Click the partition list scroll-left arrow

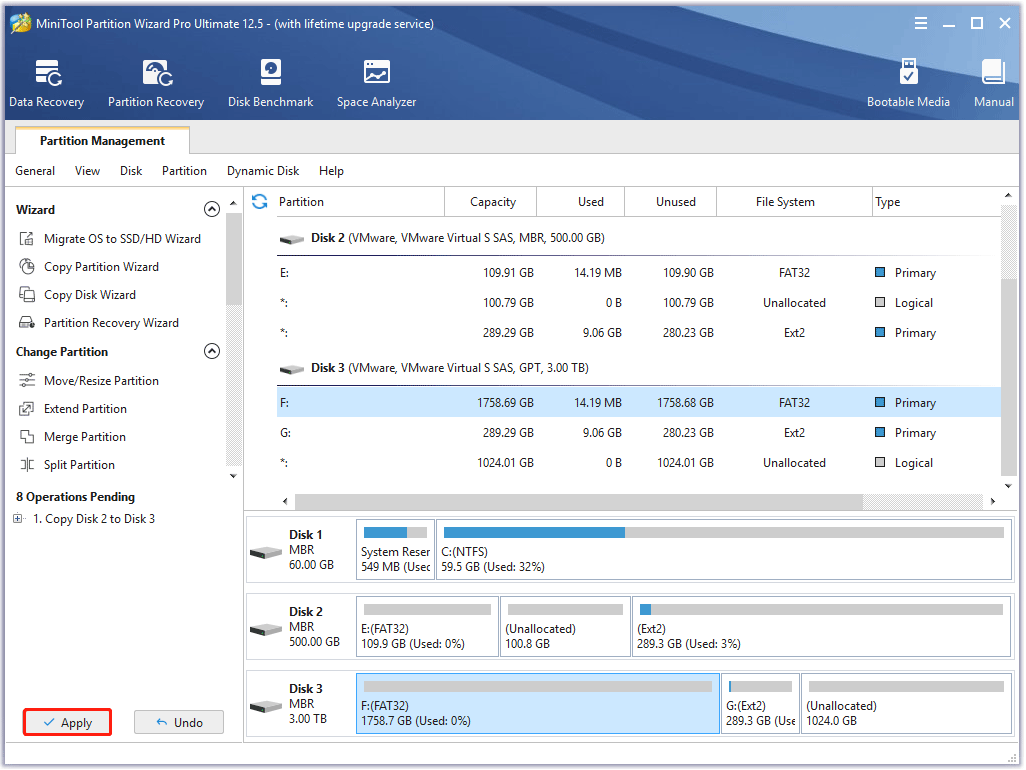[285, 501]
